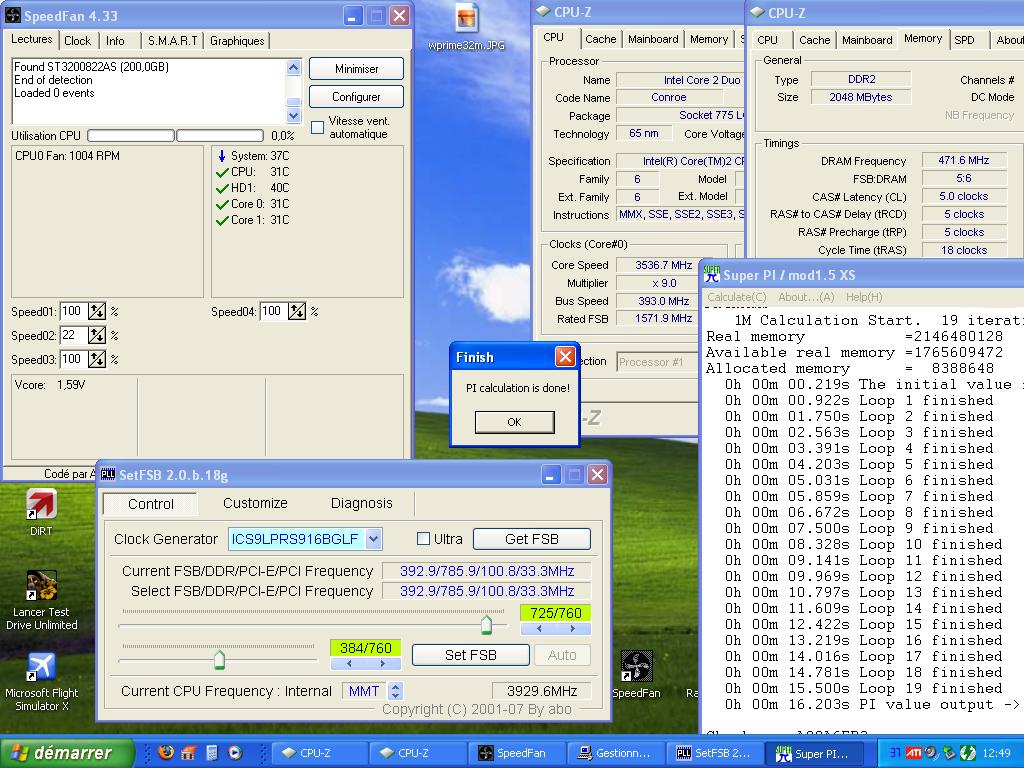Select SetFSB Control tab
Image resolution: width=1024 pixels, height=768 pixels.
click(151, 504)
